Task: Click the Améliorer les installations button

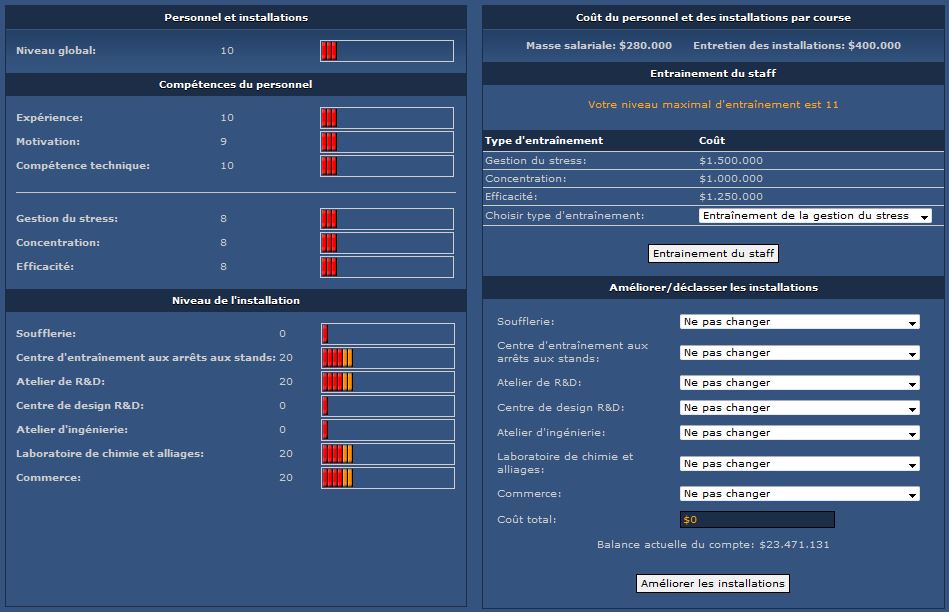Action: pyautogui.click(x=712, y=584)
